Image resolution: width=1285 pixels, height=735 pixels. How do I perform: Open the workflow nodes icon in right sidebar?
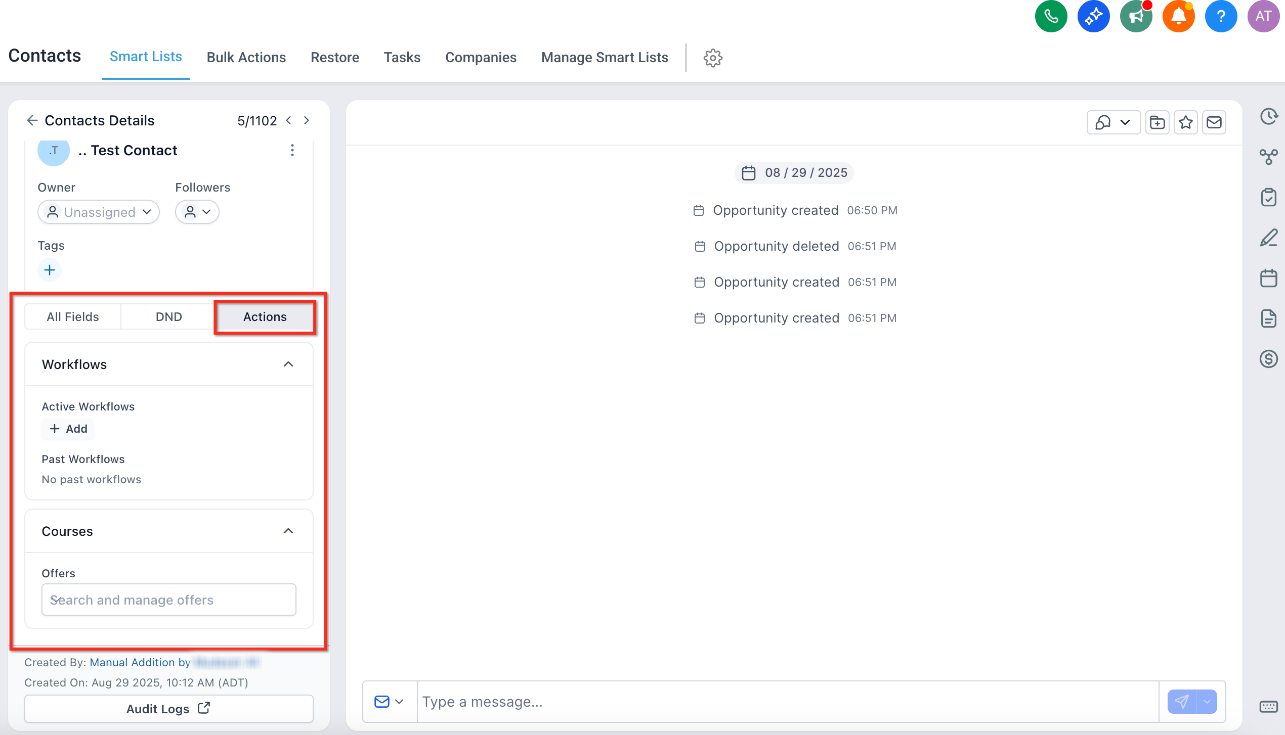pyautogui.click(x=1268, y=157)
